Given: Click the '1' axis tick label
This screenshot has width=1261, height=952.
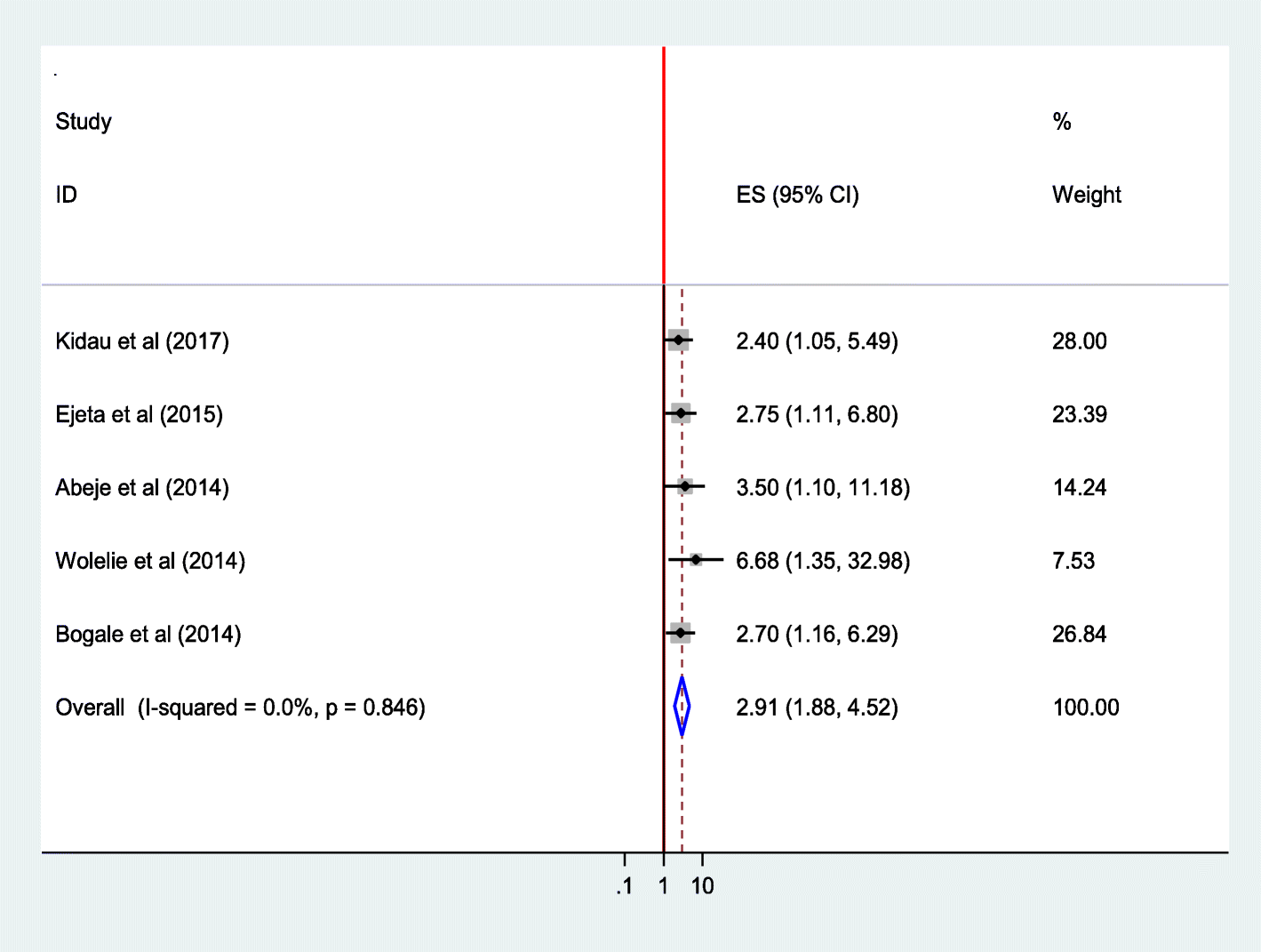Looking at the screenshot, I should point(663,886).
